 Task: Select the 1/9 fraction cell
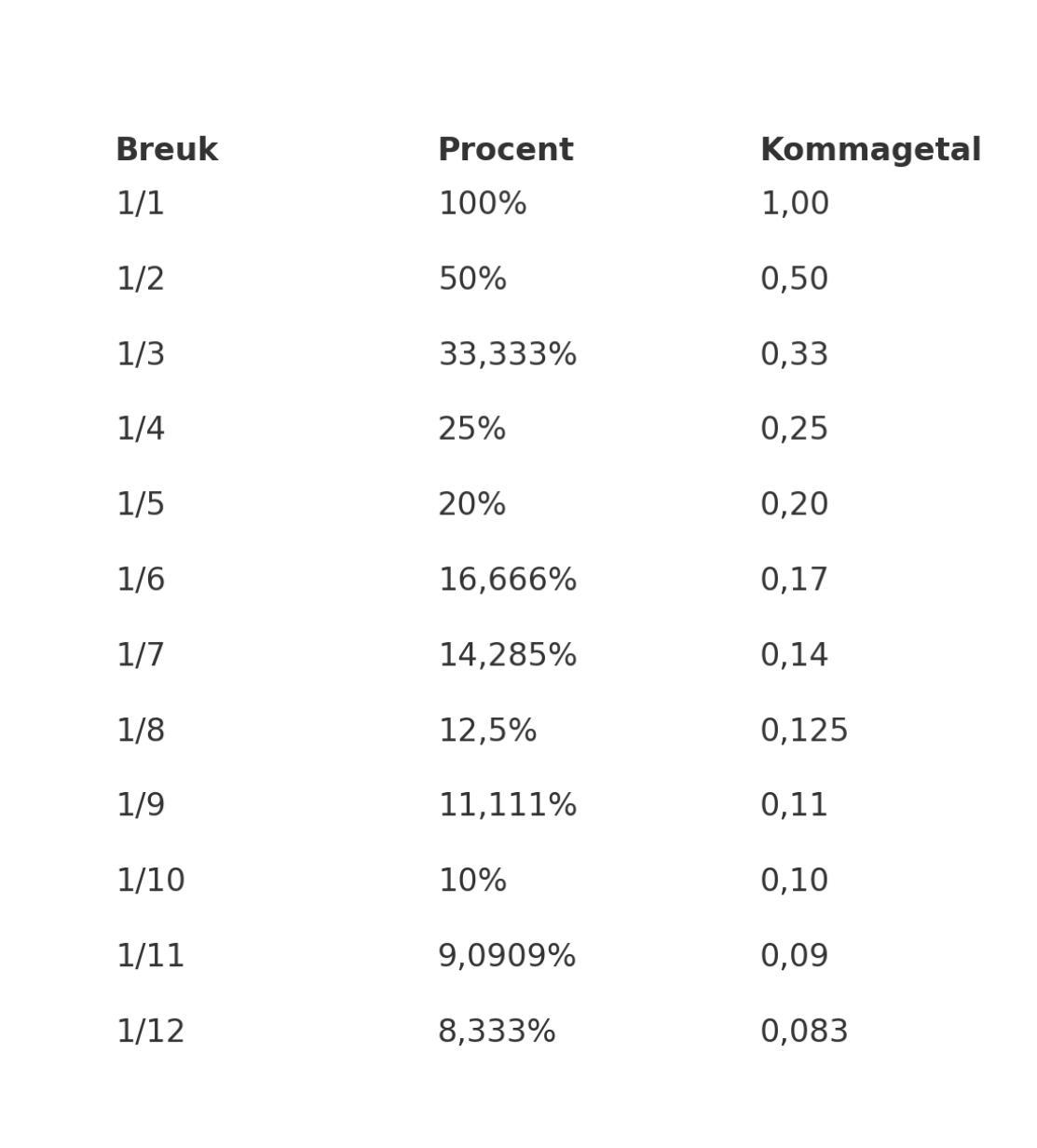pos(141,806)
